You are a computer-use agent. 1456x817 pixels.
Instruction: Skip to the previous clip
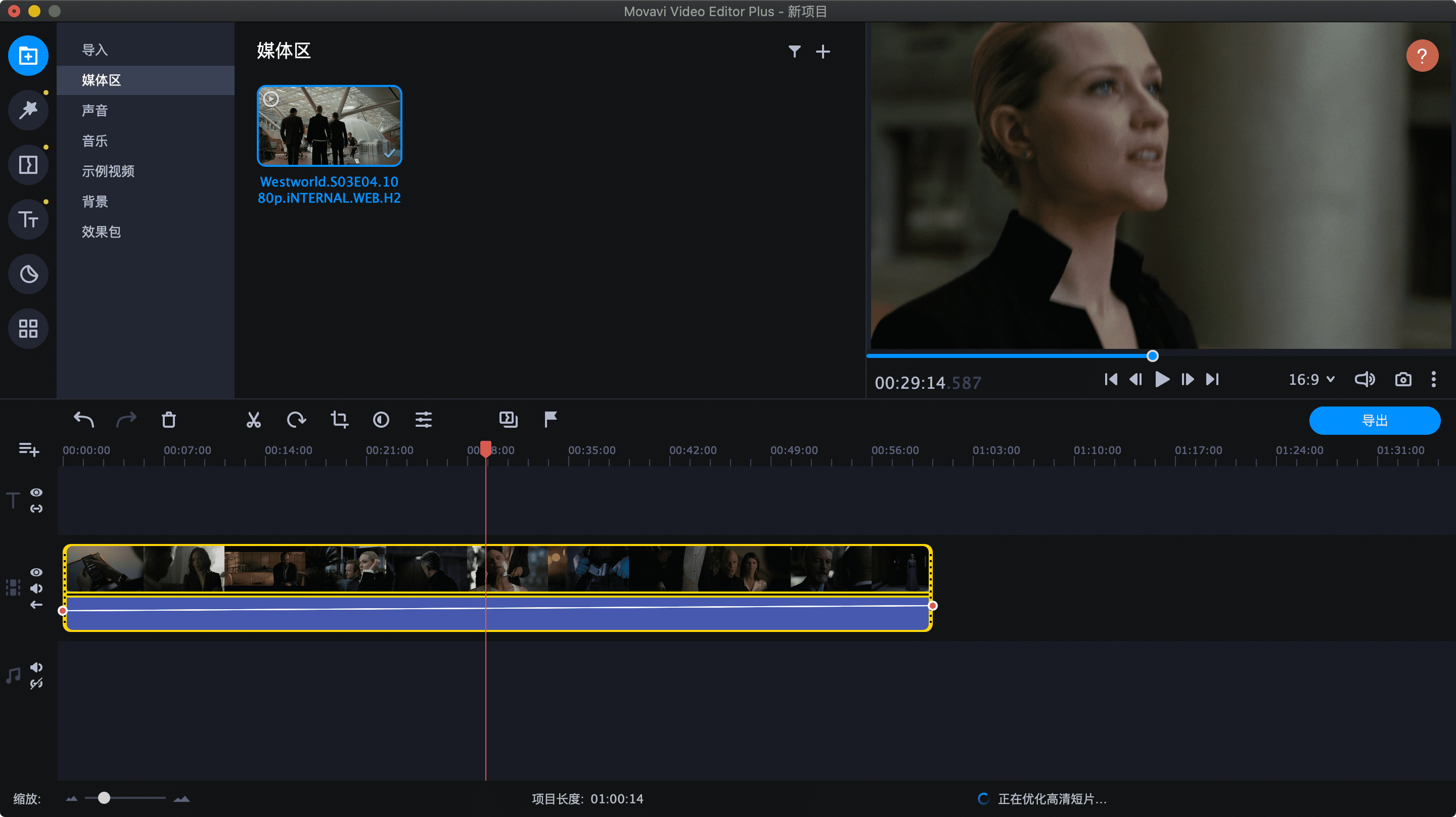point(1110,379)
